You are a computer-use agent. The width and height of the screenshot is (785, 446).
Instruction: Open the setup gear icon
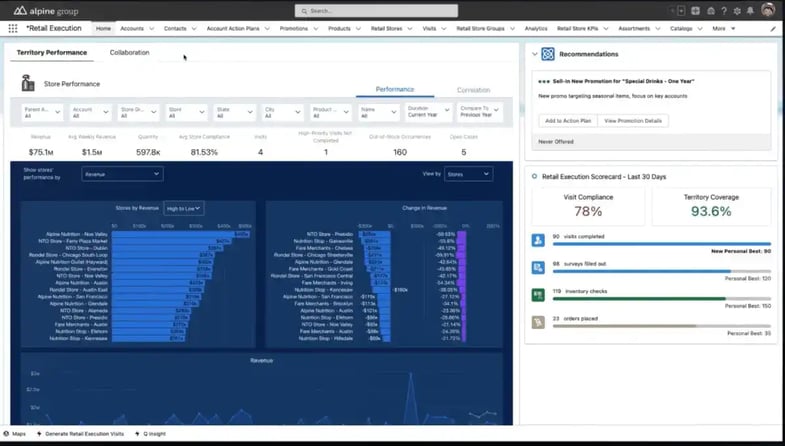click(x=737, y=11)
